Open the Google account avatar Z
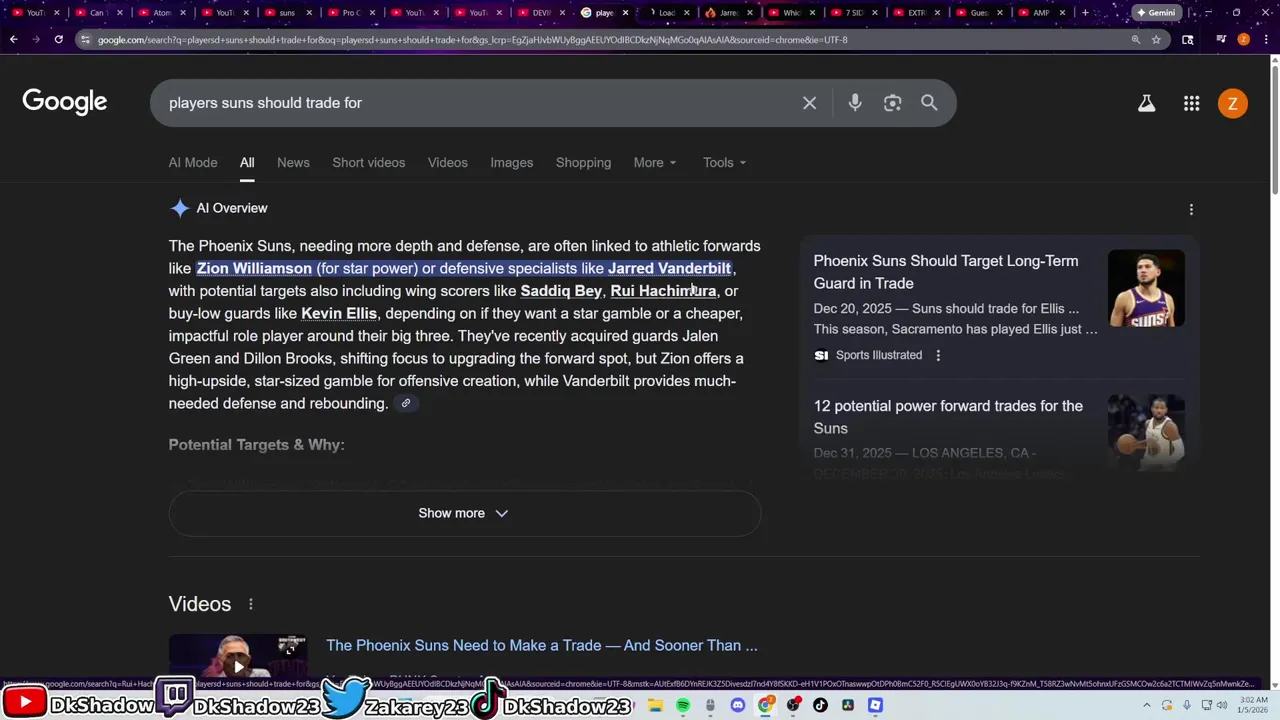Image resolution: width=1280 pixels, height=720 pixels. point(1232,103)
